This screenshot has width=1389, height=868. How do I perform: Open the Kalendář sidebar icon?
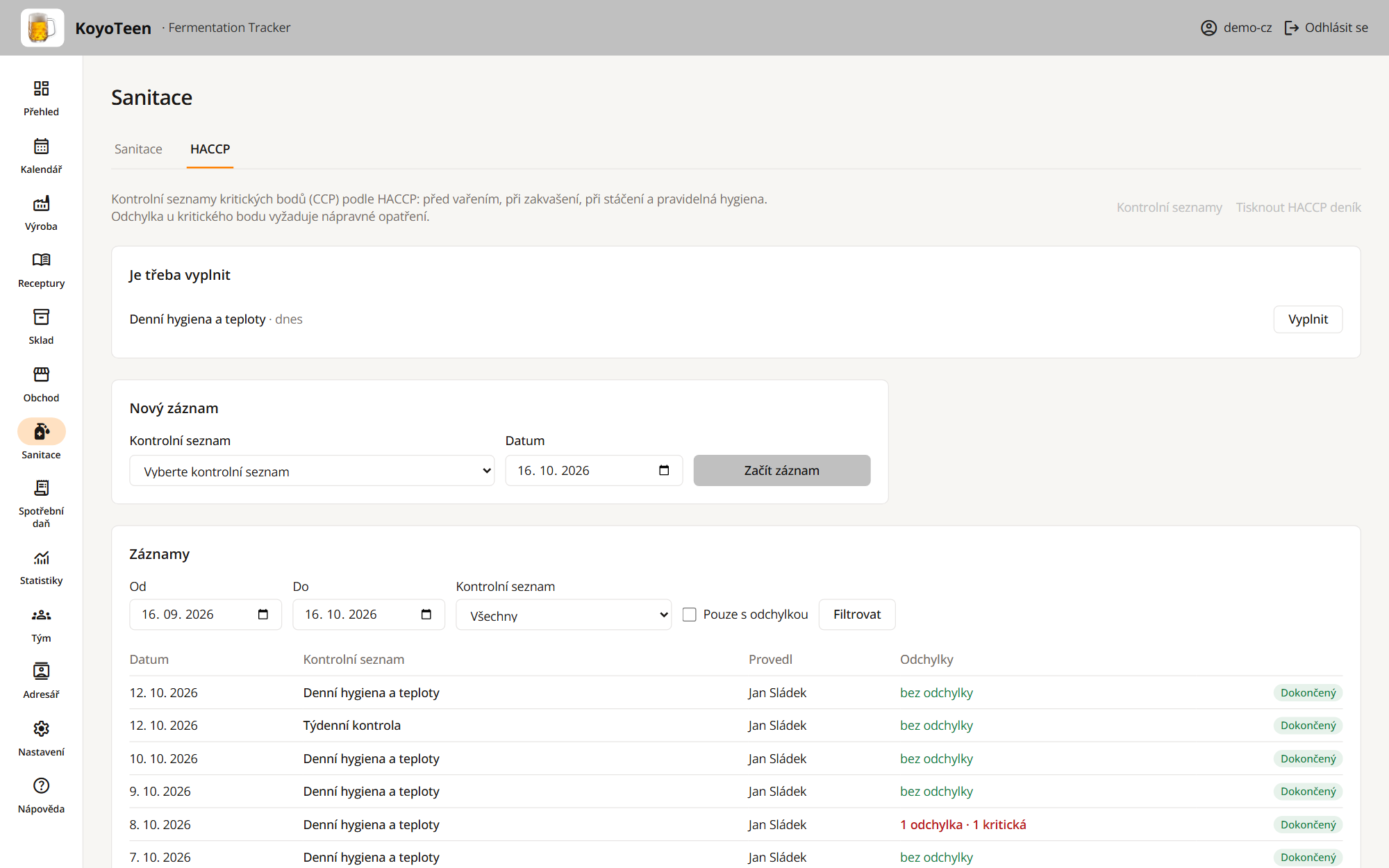pos(41,147)
